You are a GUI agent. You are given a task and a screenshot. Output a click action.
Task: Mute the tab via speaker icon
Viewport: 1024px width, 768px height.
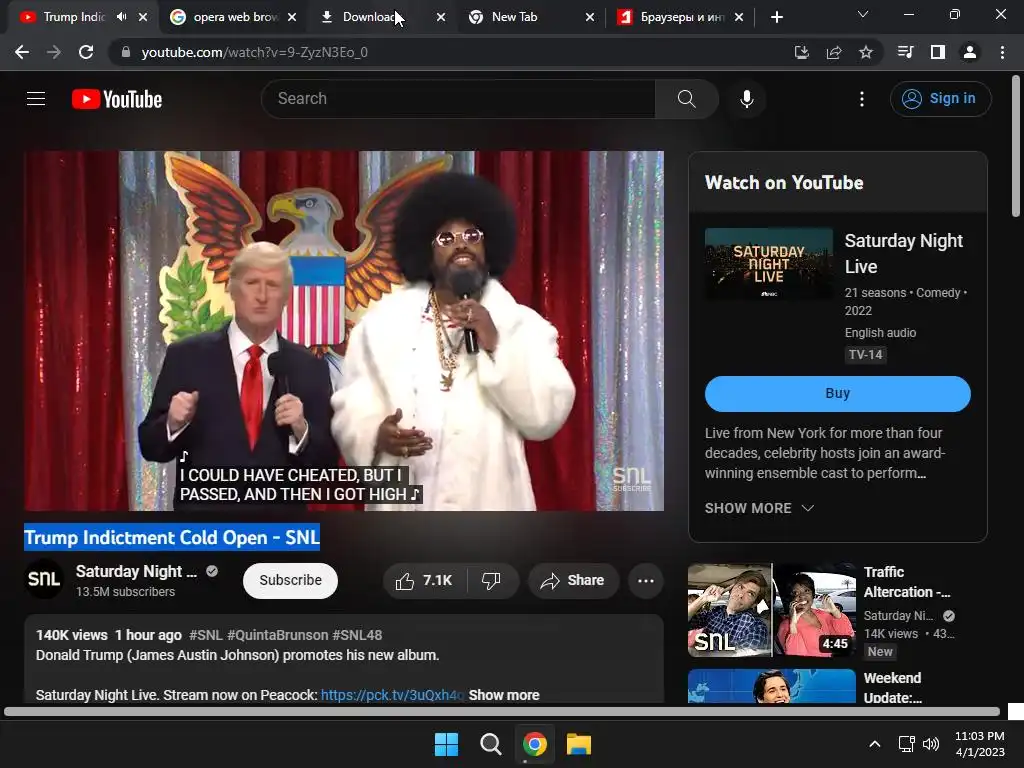pos(121,17)
